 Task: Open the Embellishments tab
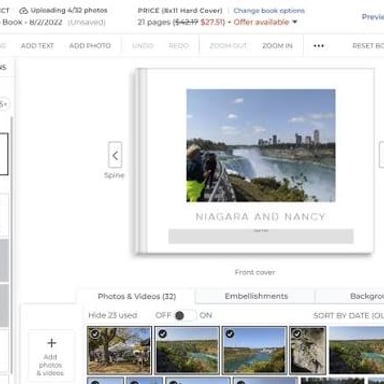coord(256,296)
